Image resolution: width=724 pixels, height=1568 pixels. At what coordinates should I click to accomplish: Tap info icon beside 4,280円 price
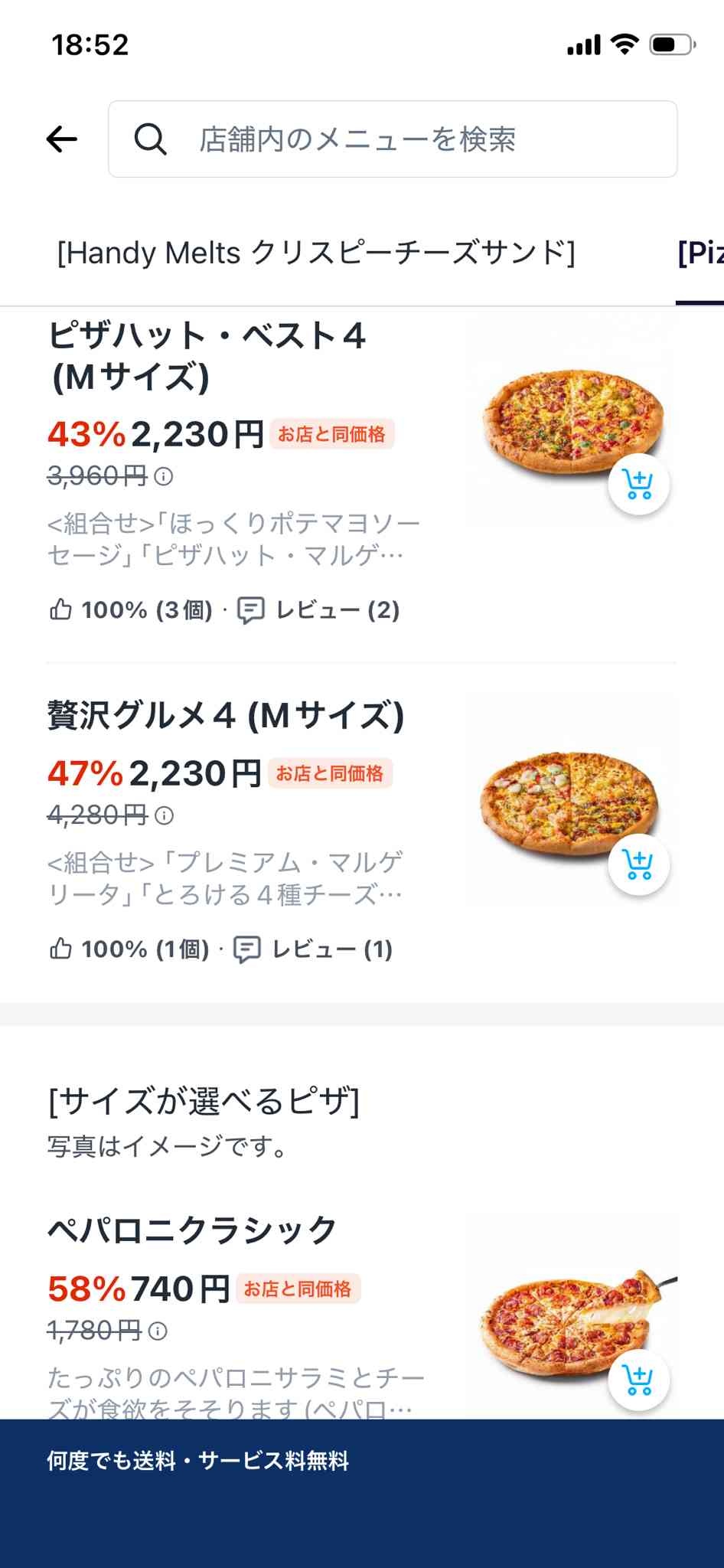tap(164, 815)
